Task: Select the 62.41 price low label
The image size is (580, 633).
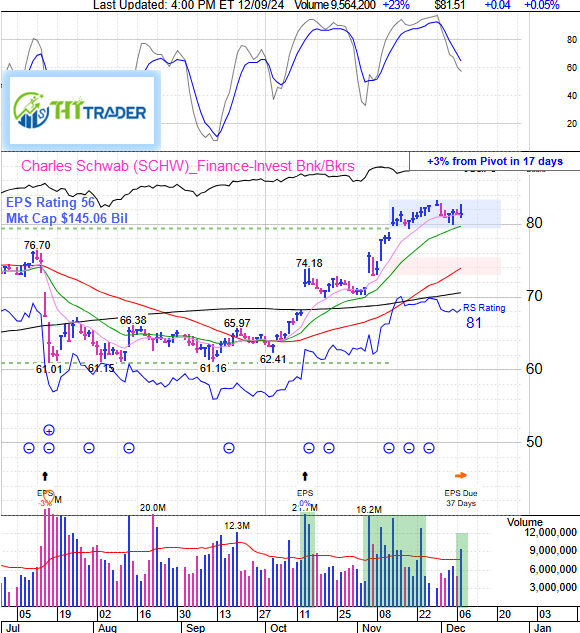Action: click(x=273, y=359)
